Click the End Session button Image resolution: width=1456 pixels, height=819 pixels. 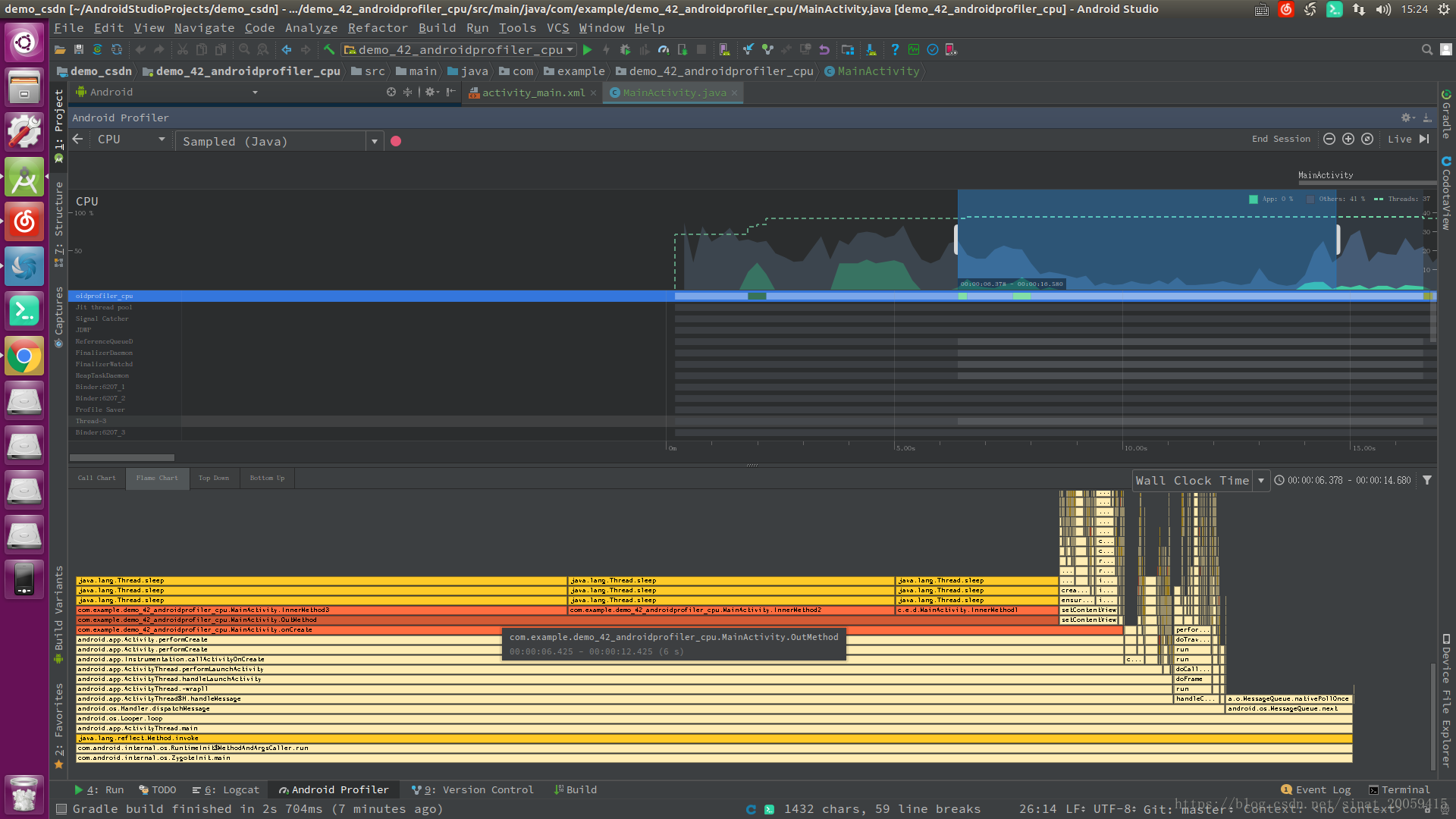point(1281,140)
